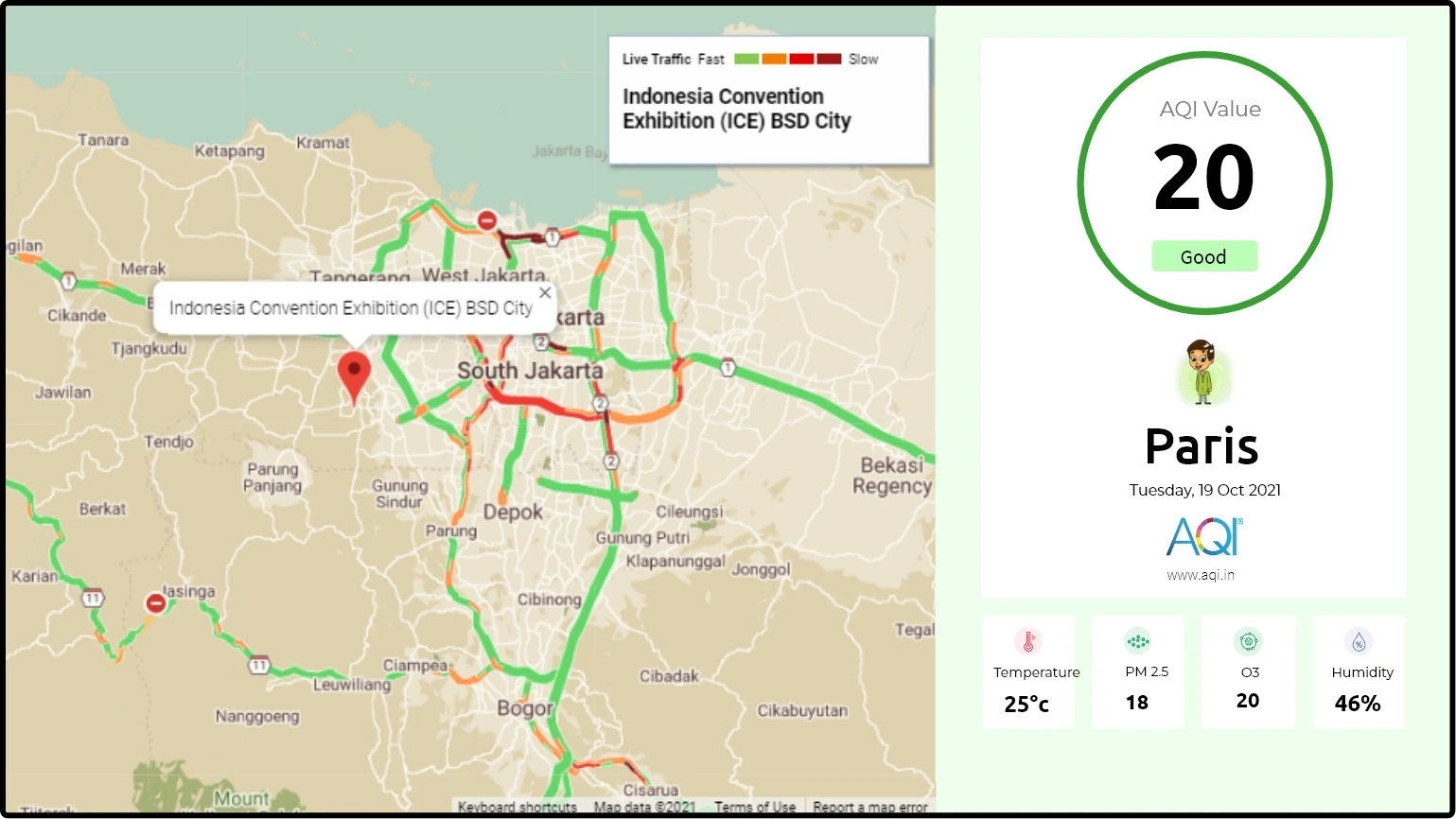Click the Cileungsi map label
The image size is (1456, 819).
[689, 512]
